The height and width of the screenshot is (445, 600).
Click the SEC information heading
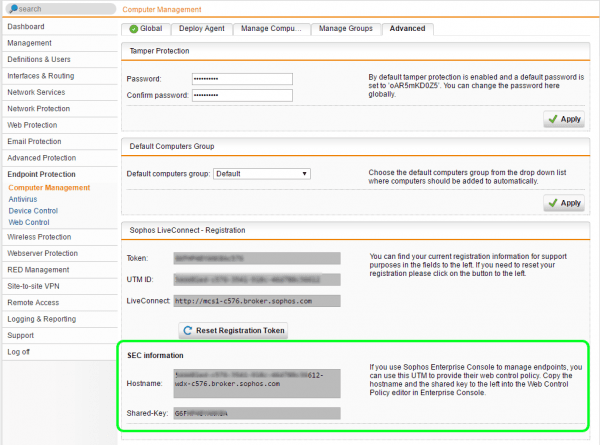click(155, 355)
